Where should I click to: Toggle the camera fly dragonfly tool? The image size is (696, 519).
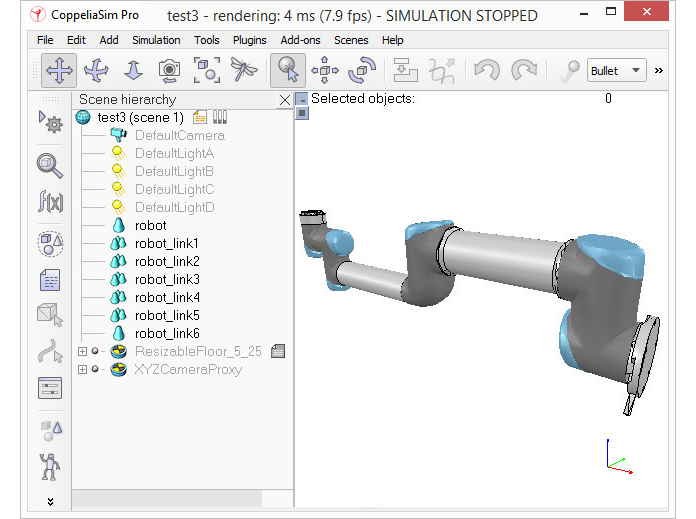point(244,70)
